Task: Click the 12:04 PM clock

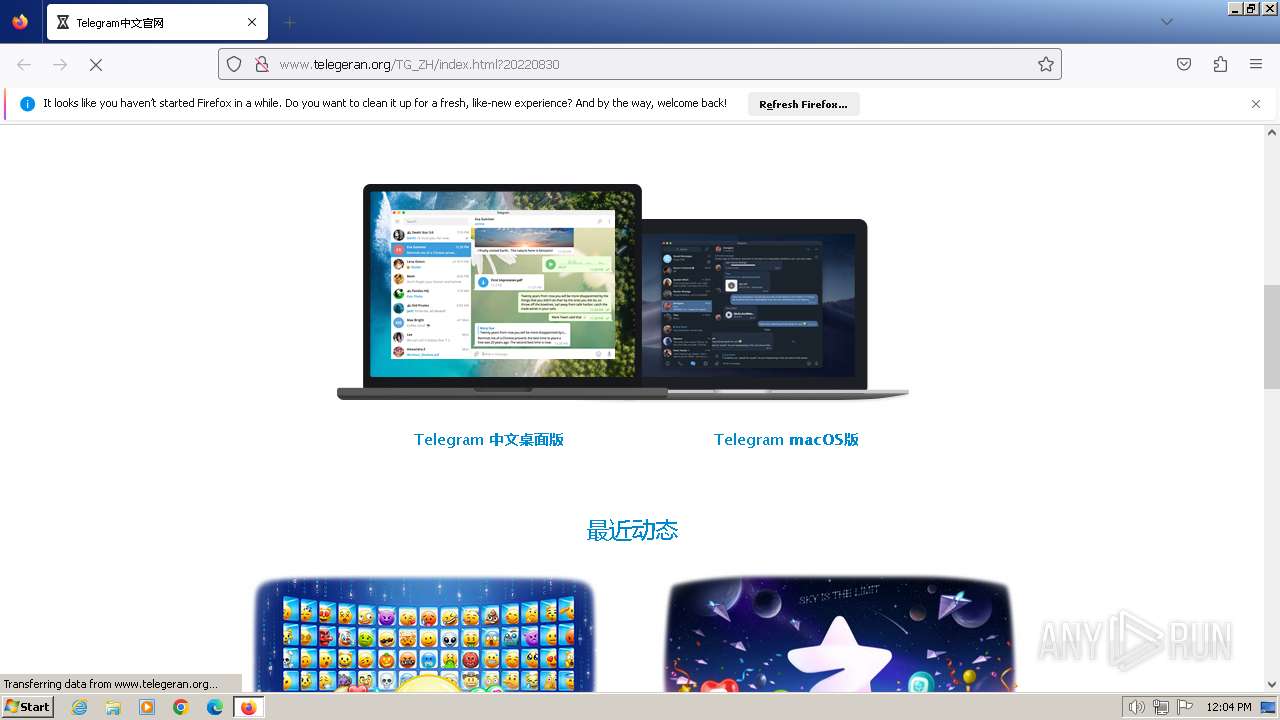Action: 1229,707
